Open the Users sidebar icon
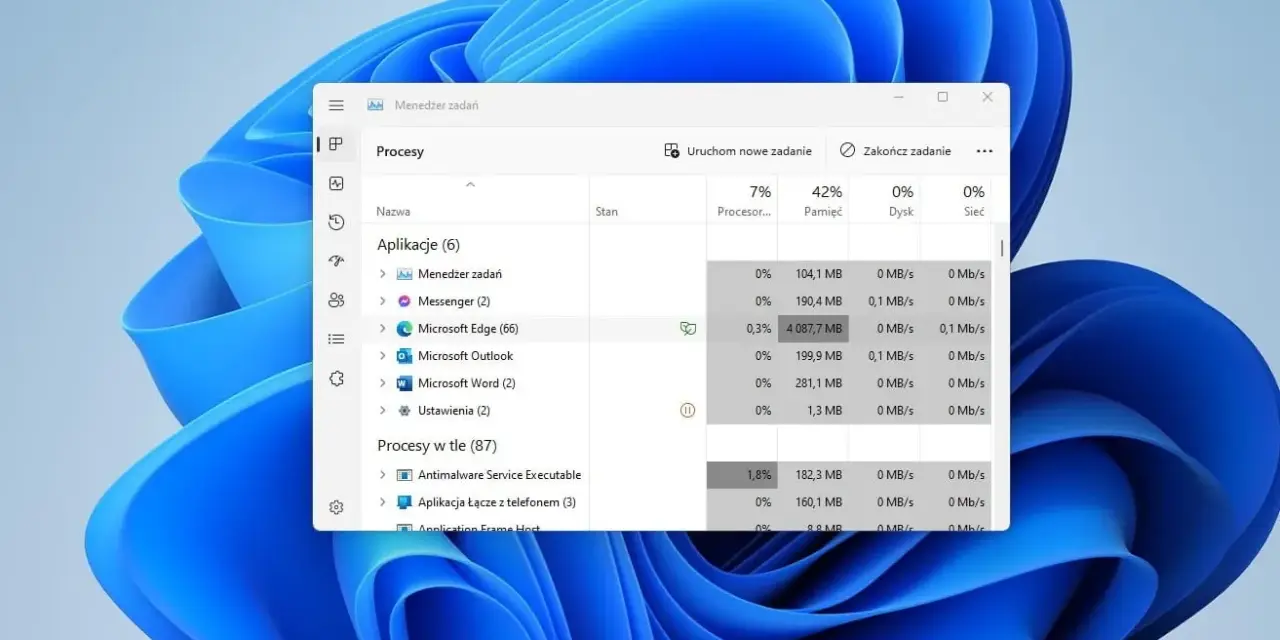The width and height of the screenshot is (1280, 640). coord(336,300)
